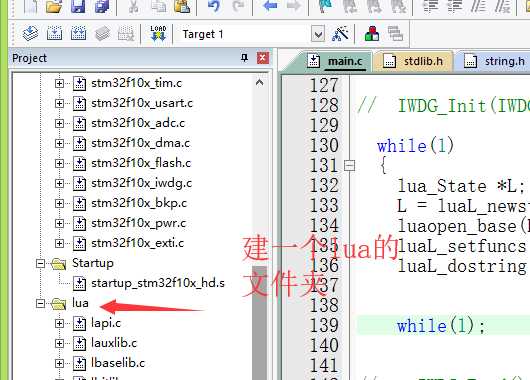Navigate forwards with the grey arrow
This screenshot has width=530, height=380.
tap(294, 6)
